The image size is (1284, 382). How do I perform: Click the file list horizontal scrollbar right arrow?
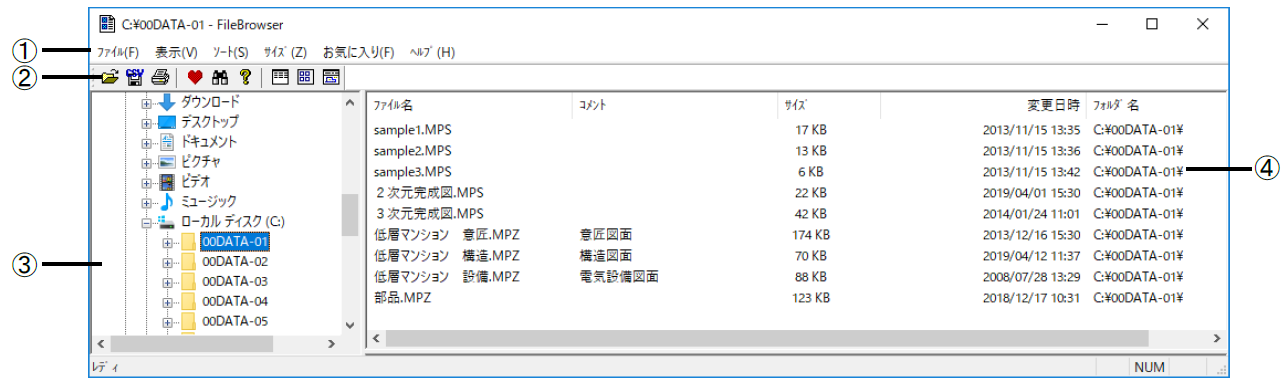coord(1217,339)
